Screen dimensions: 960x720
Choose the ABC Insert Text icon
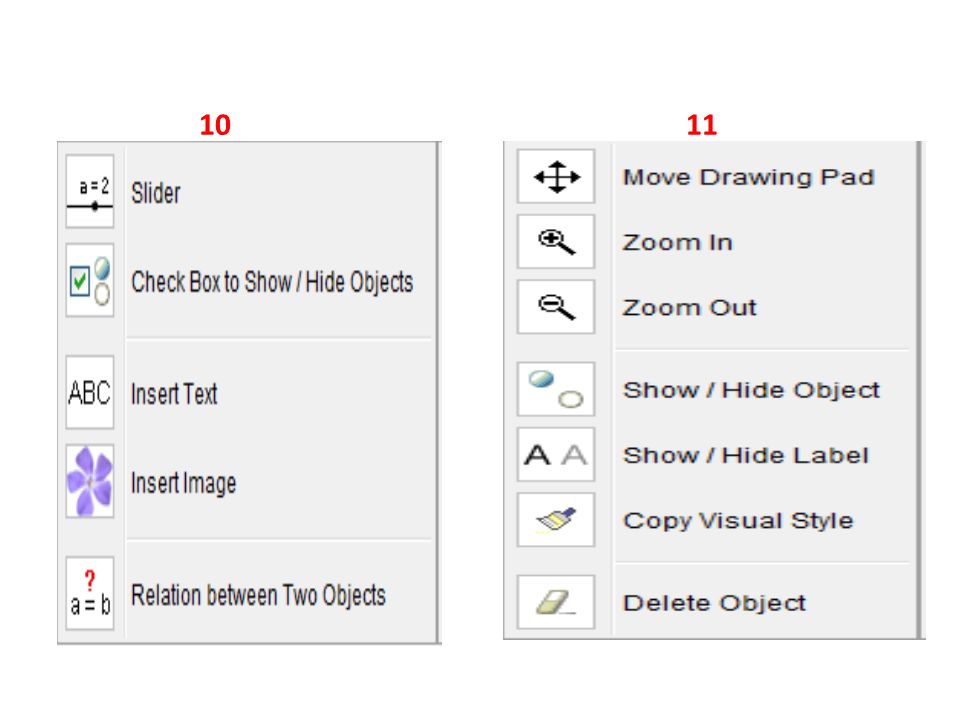[x=90, y=392]
